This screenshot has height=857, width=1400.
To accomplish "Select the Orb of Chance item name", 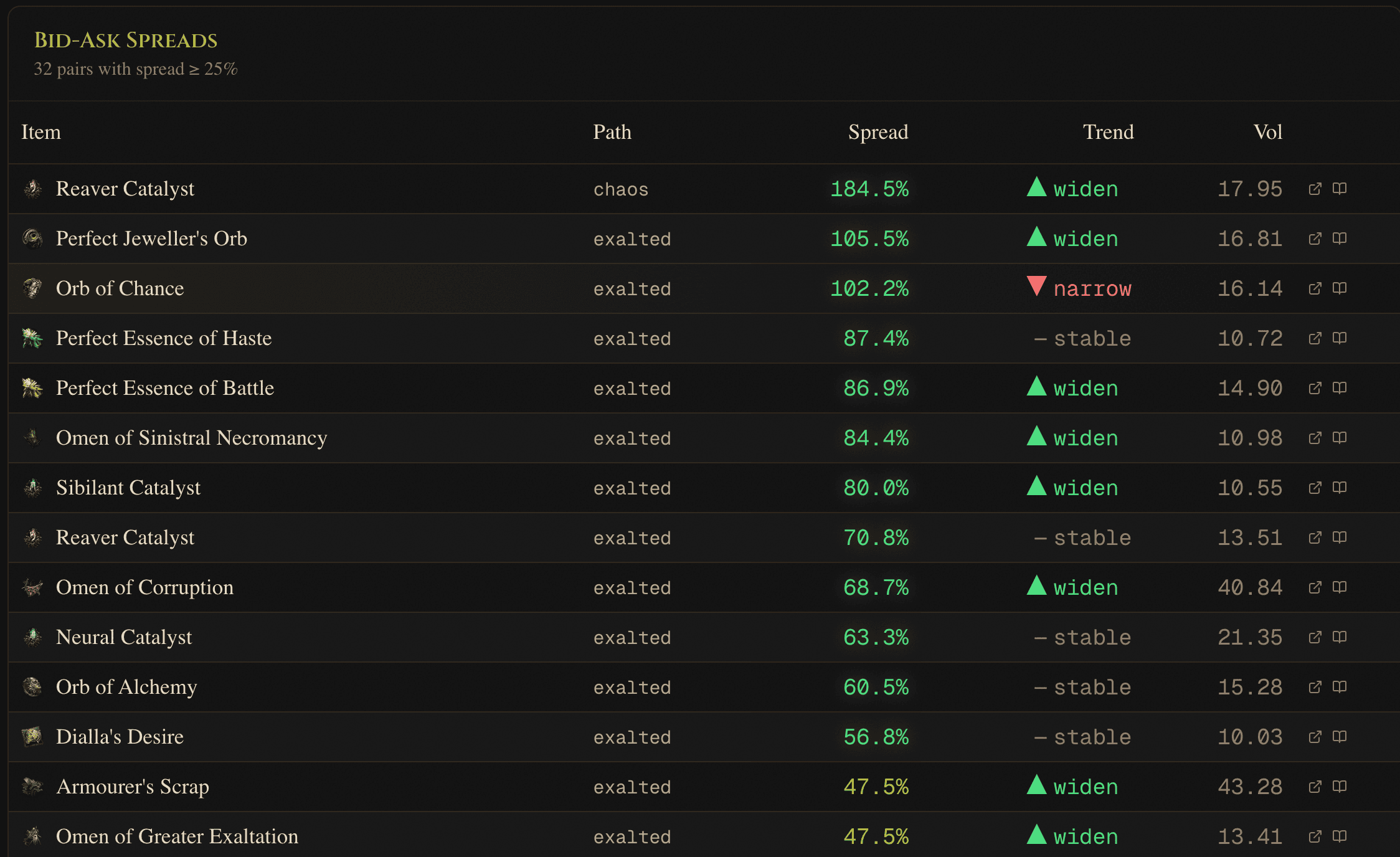I will [120, 288].
